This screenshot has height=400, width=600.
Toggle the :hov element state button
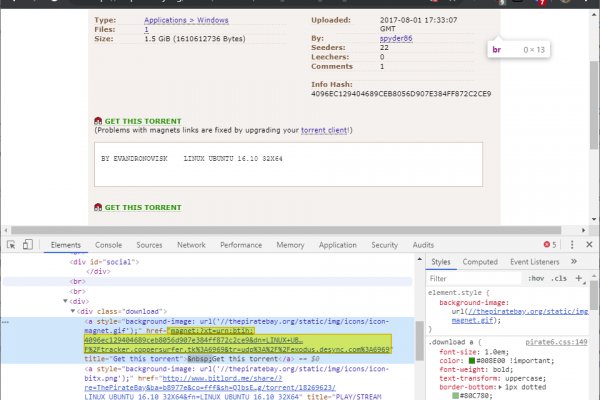coord(535,277)
